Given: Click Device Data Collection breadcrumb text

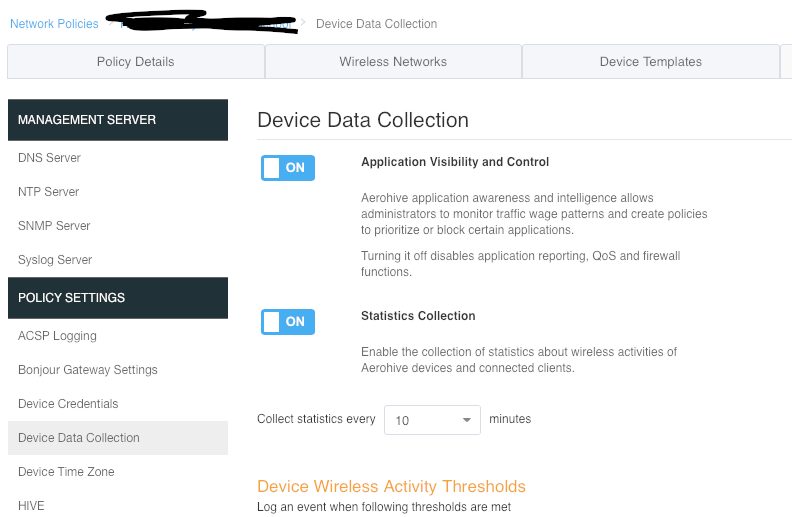Looking at the screenshot, I should (x=376, y=24).
